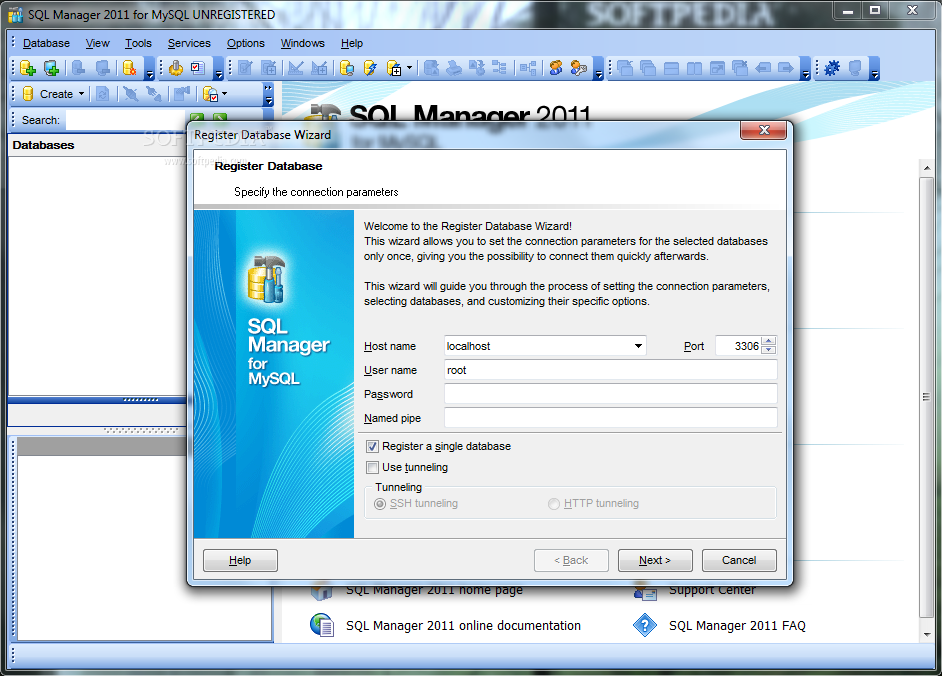Viewport: 942px width, 676px height.
Task: Open dropdown arrow beside database-grid-plus icon
Action: pos(409,68)
